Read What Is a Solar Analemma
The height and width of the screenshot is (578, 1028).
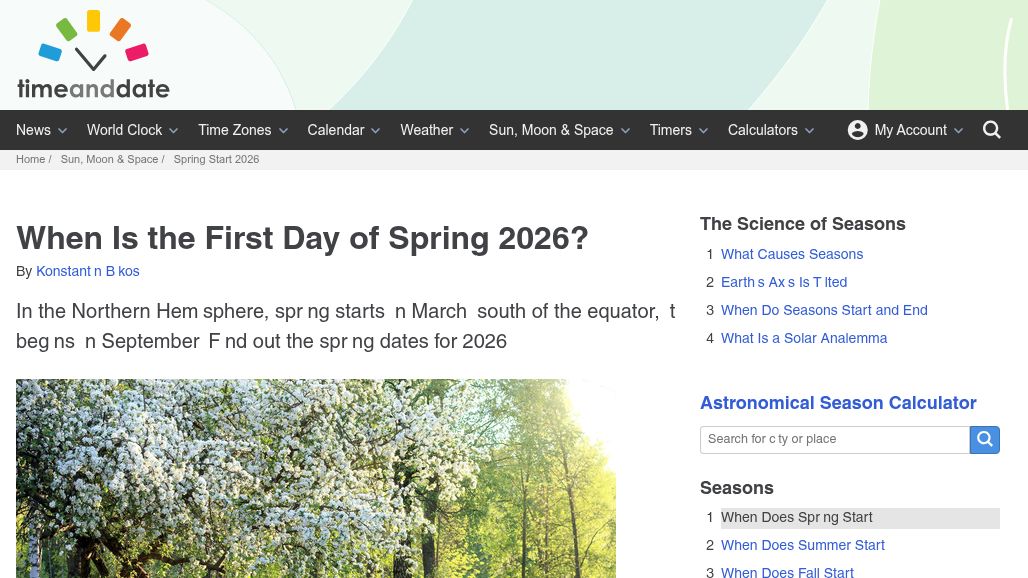point(804,339)
